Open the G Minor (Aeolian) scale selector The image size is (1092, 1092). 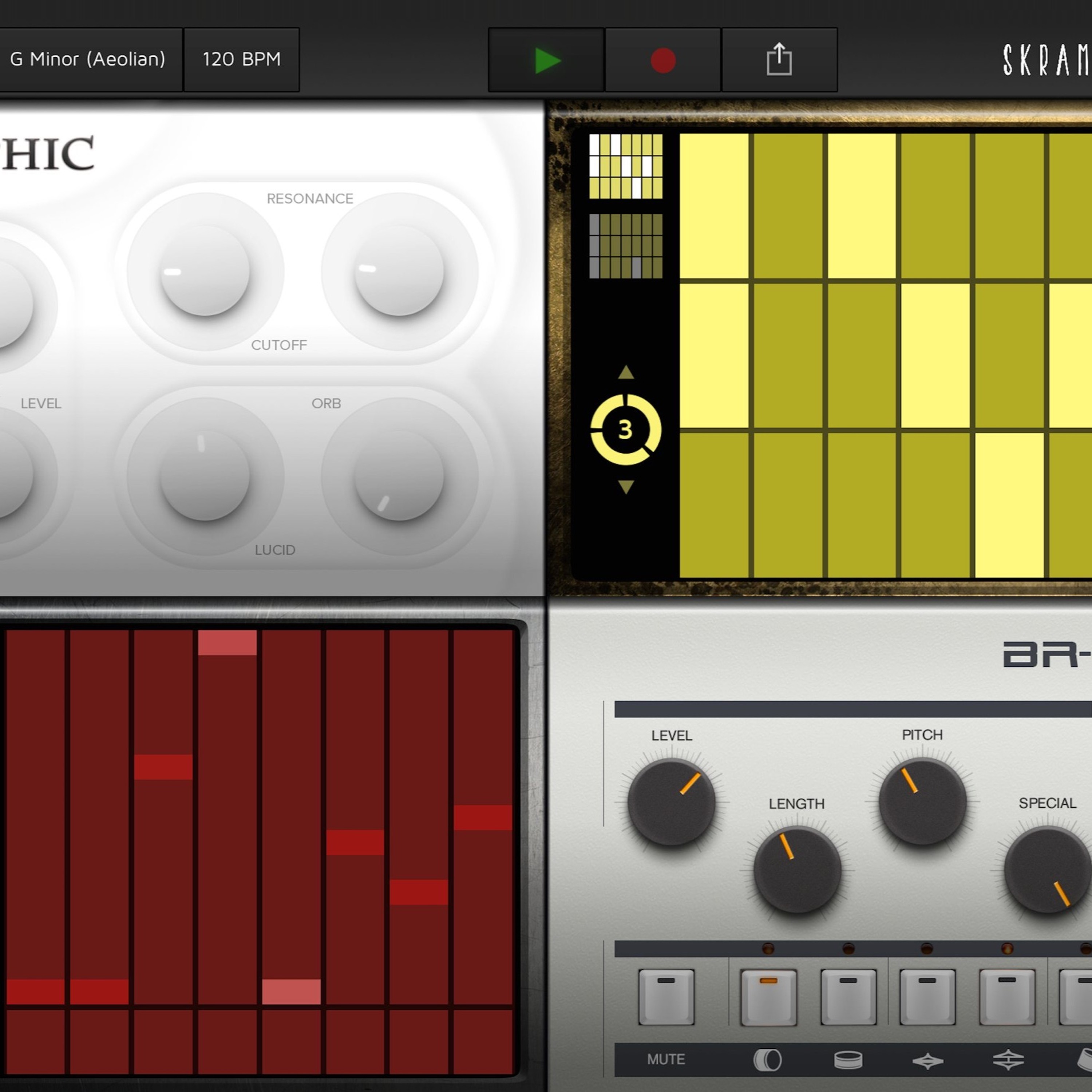pyautogui.click(x=88, y=59)
